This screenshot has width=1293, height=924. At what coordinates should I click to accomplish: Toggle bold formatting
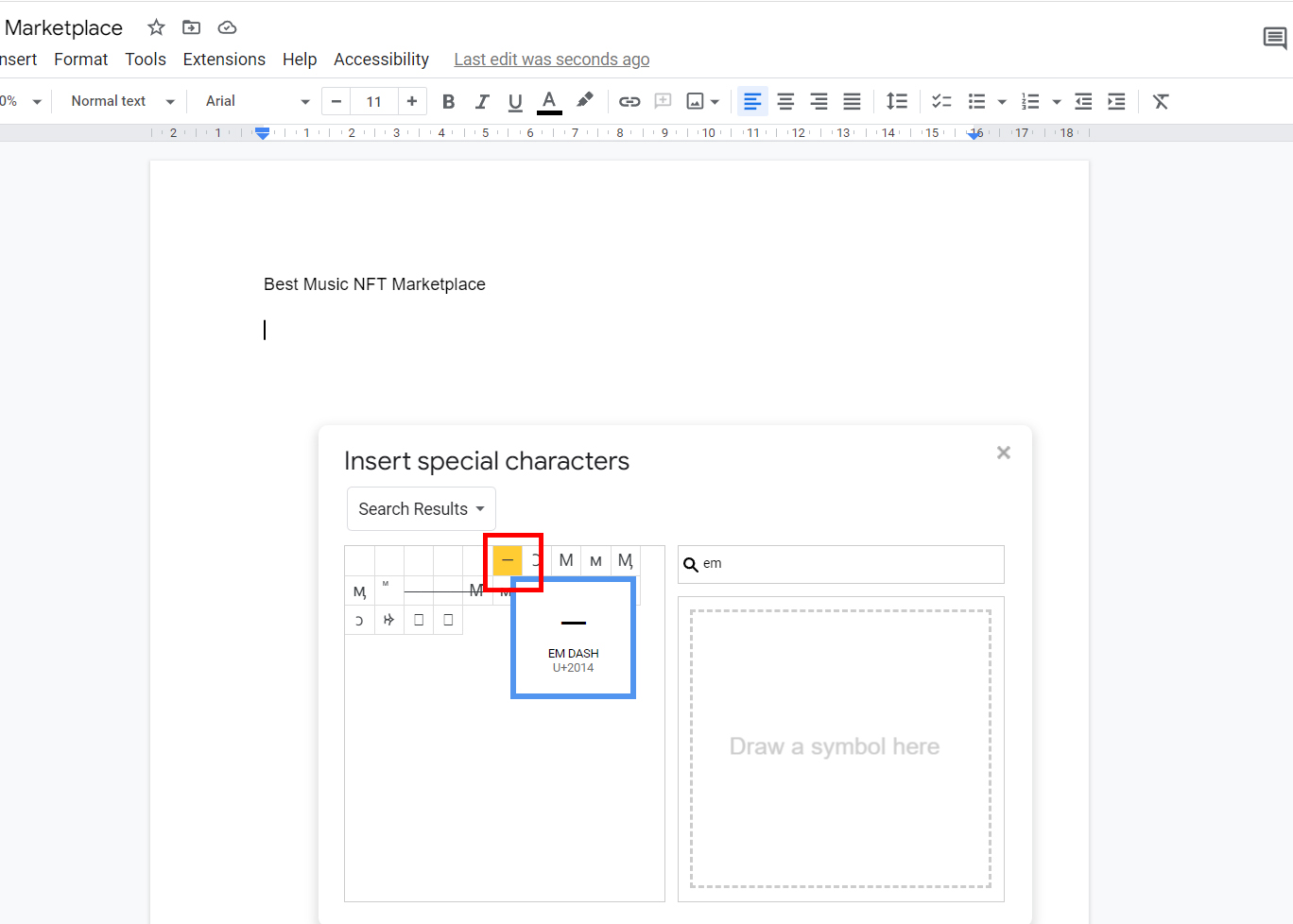[x=448, y=101]
